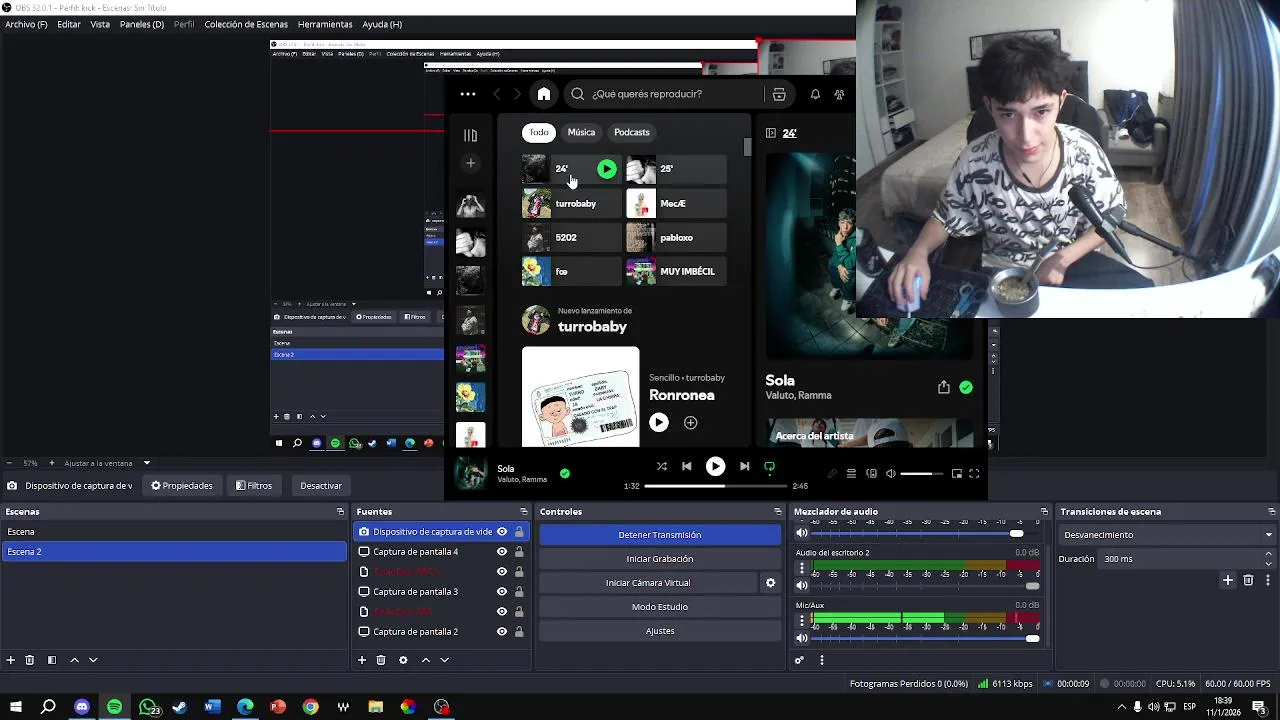Move the scene down with the arrow
1280x720 pixels.
click(93, 660)
